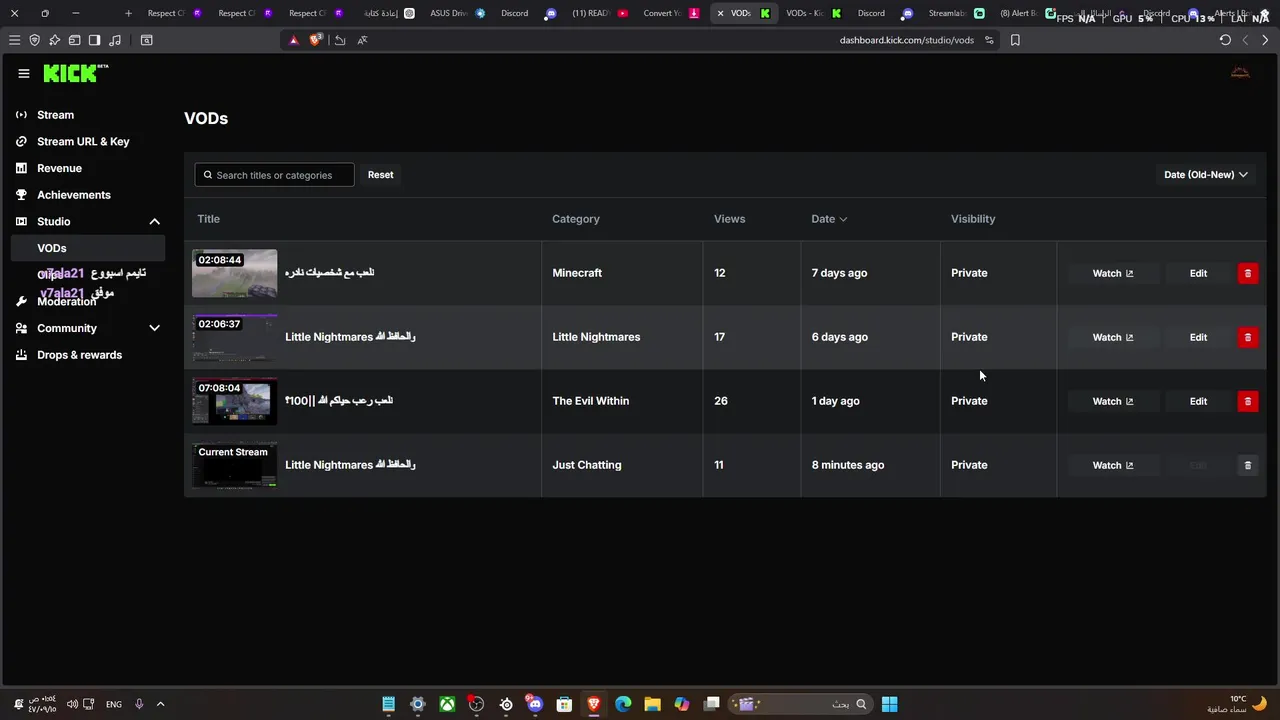1280x720 pixels.
Task: Watch The Evil Within VOD
Action: (x=1112, y=401)
